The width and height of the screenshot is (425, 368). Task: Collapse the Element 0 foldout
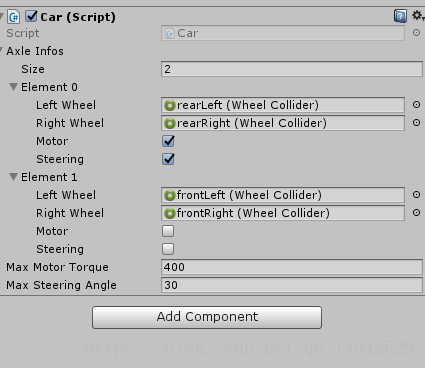(x=13, y=87)
